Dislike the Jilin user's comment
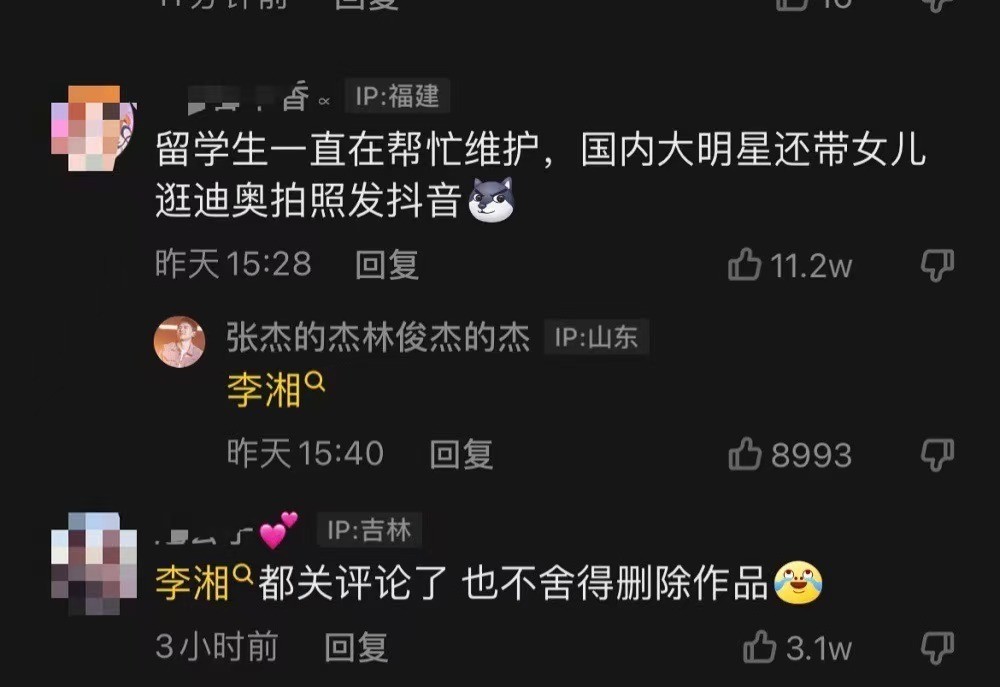The height and width of the screenshot is (687, 1000). [937, 647]
